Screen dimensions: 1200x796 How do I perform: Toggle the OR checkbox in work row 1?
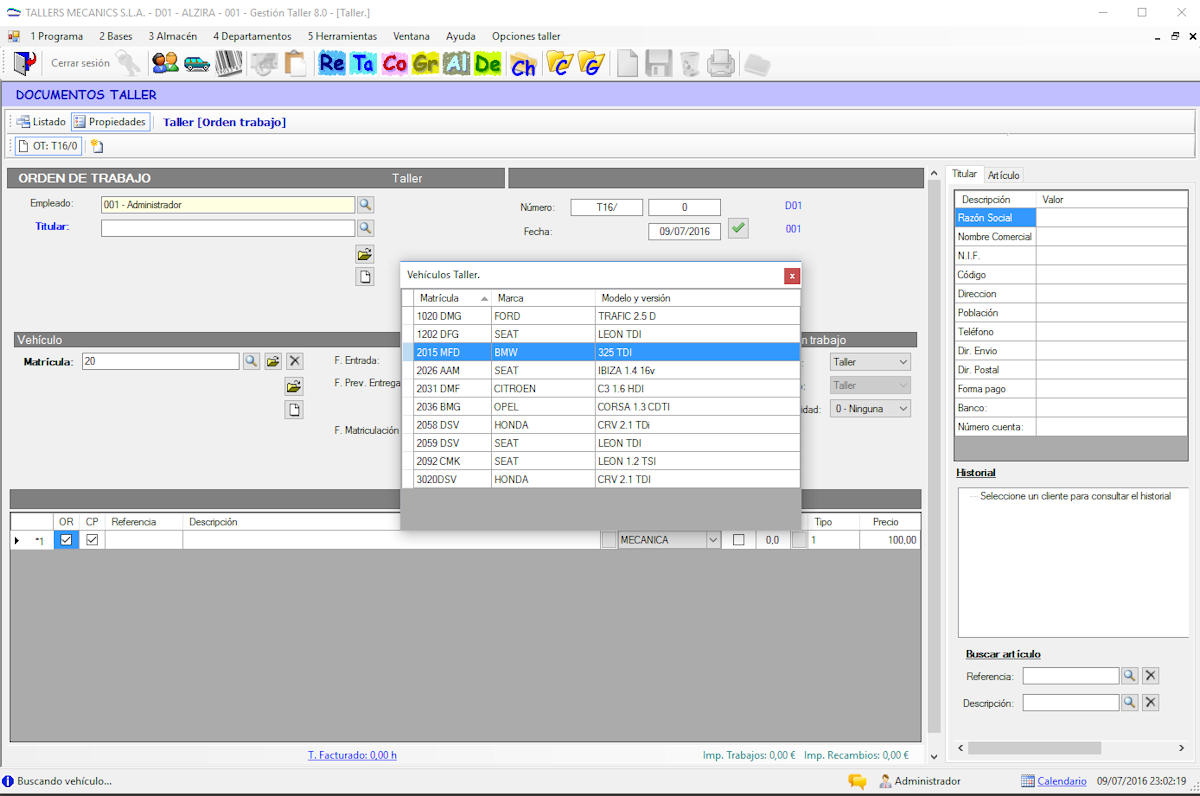66,540
